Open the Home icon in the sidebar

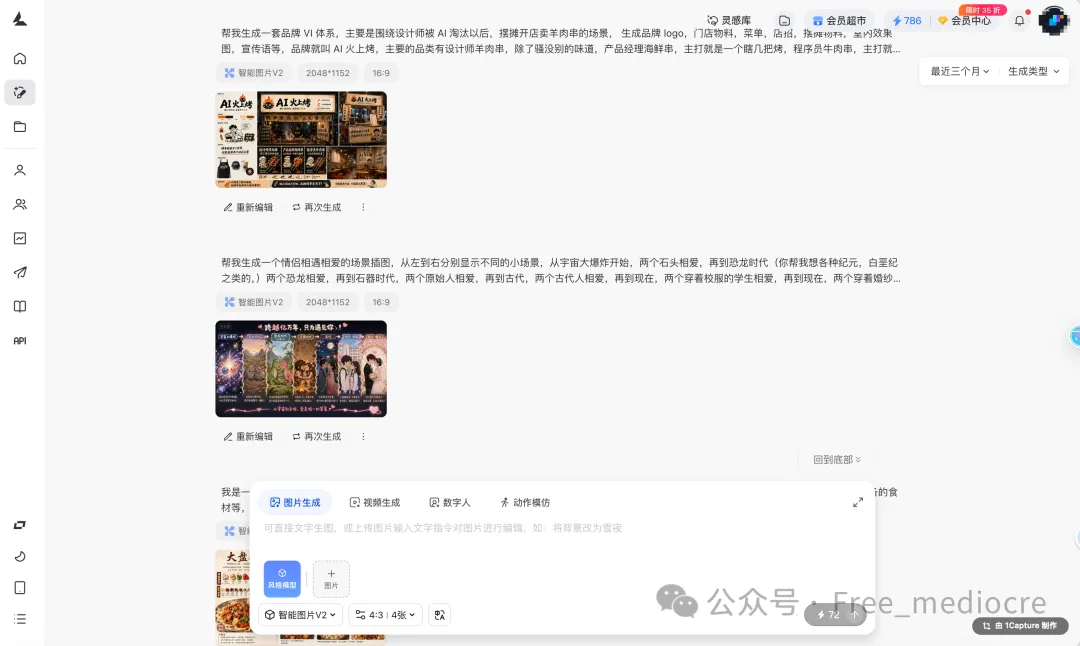[20, 59]
